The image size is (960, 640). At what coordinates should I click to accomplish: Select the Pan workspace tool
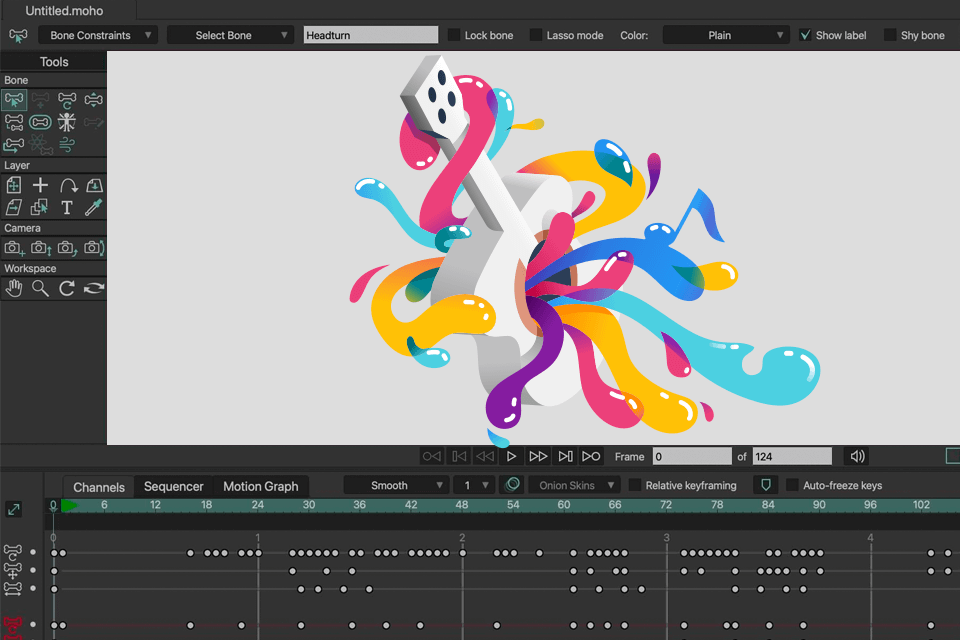click(x=14, y=288)
